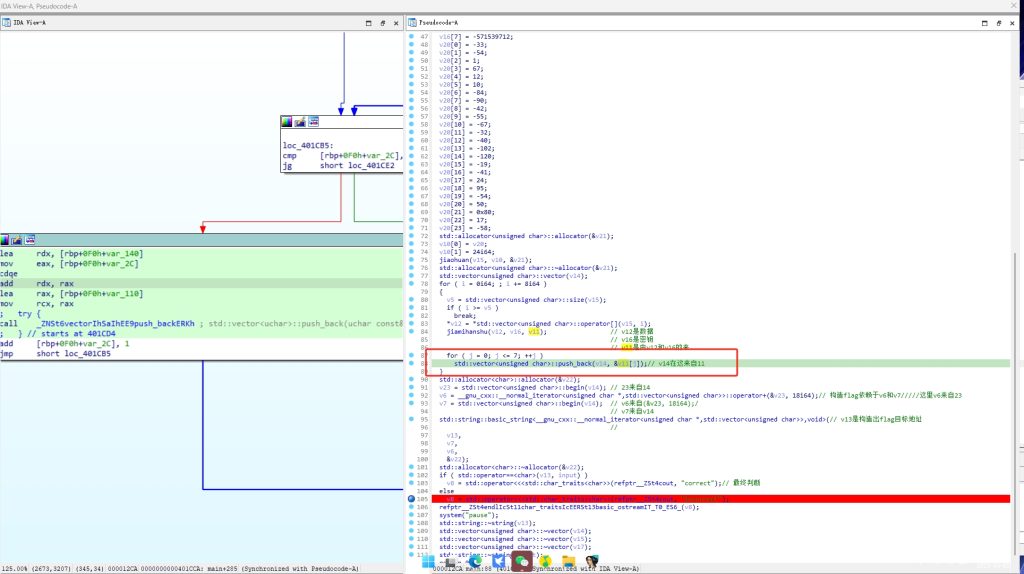The width and height of the screenshot is (1024, 574).
Task: Click edit-comment icon on loc_401CB5 node
Action: point(300,121)
